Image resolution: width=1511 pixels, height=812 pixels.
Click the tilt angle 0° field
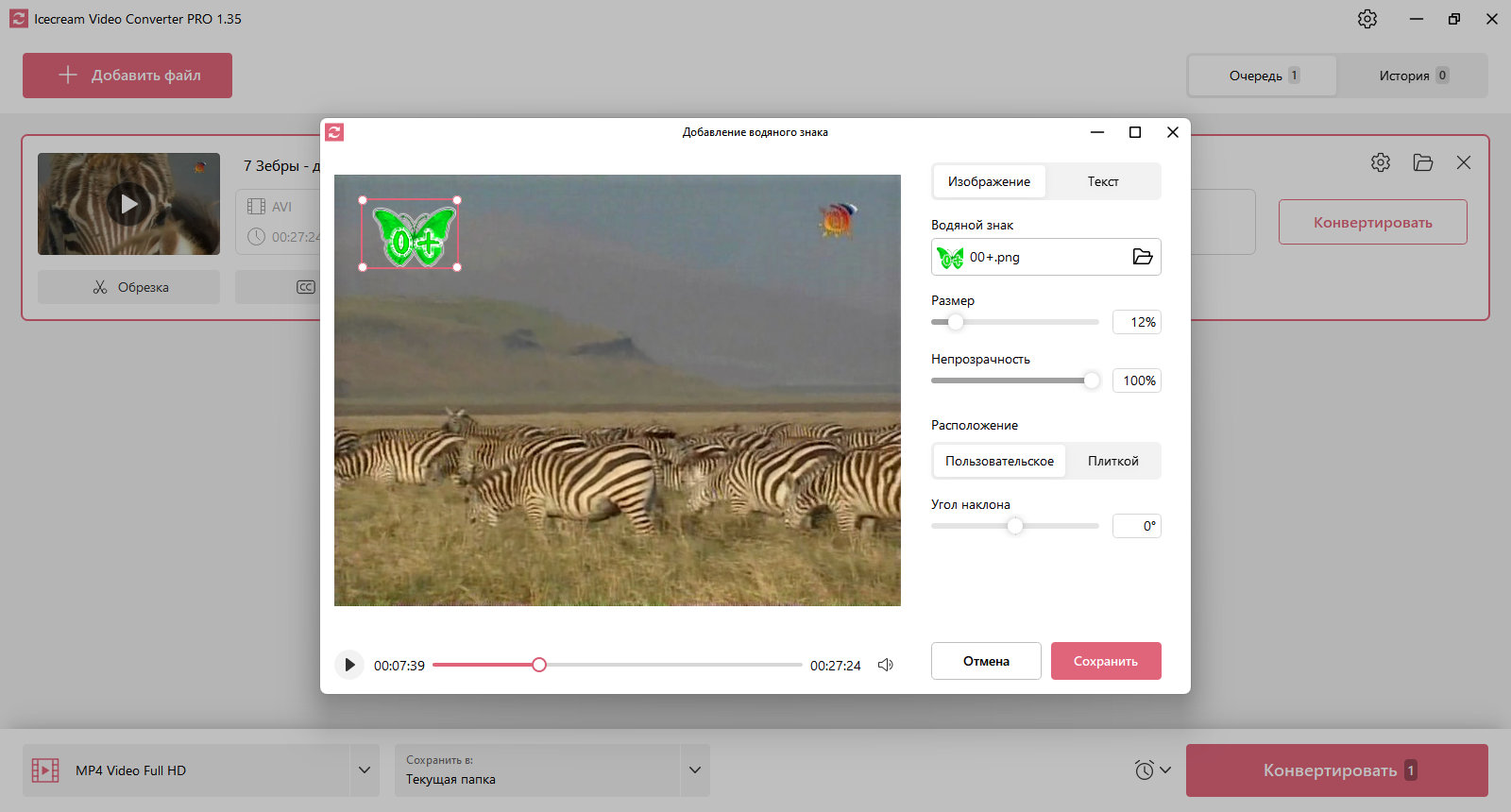click(1137, 526)
